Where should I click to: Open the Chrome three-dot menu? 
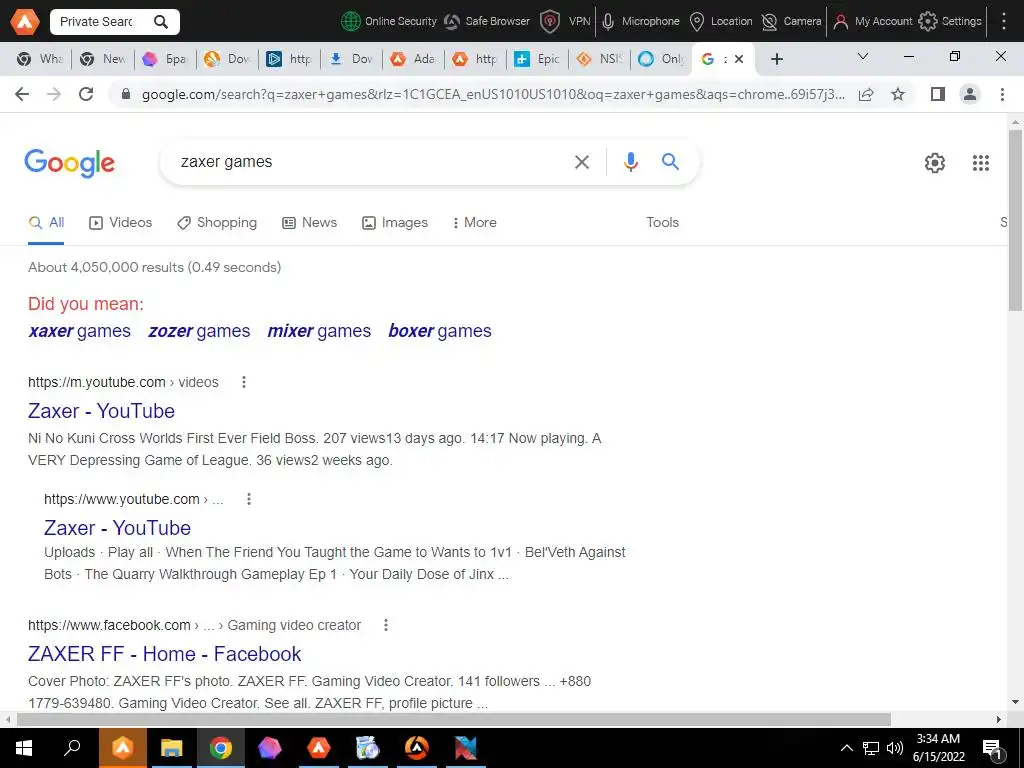[x=1002, y=94]
